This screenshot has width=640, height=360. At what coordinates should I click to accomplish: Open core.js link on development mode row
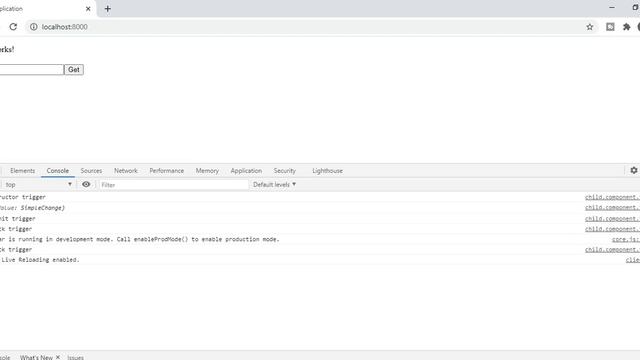coord(626,240)
